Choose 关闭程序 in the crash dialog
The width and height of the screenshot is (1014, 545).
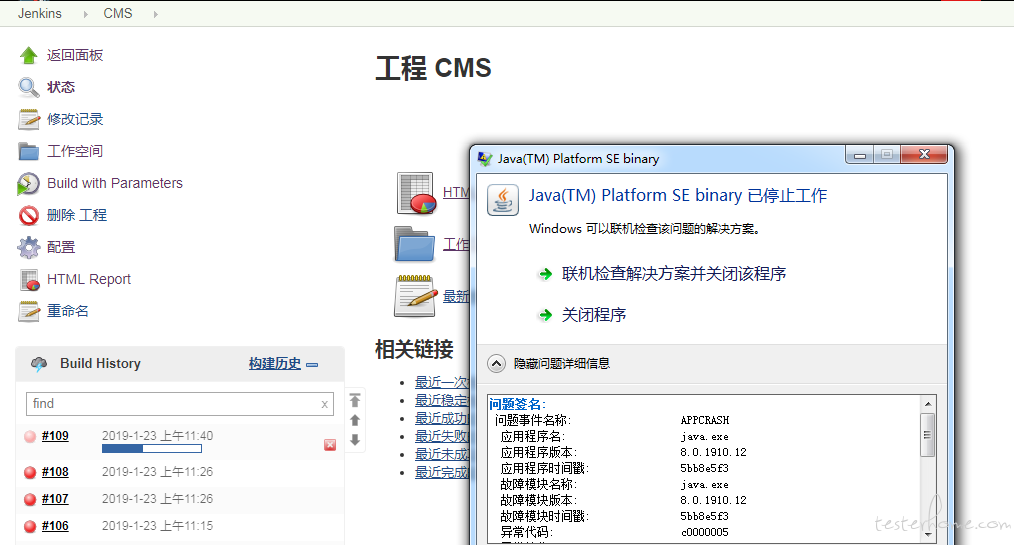[x=594, y=315]
